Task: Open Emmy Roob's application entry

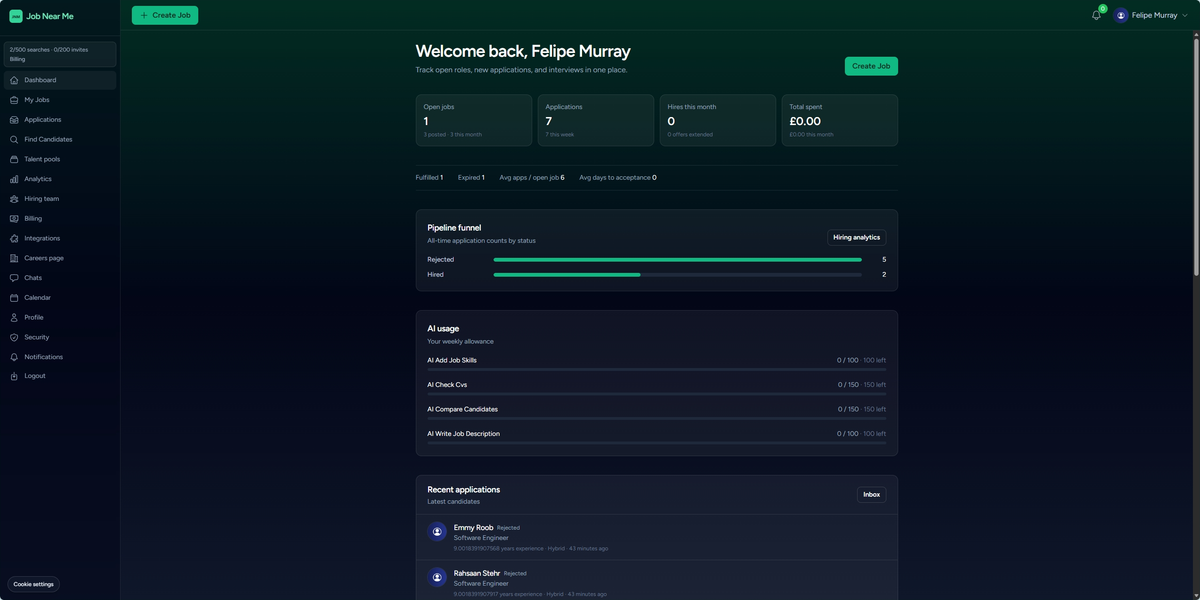Action: (x=657, y=537)
